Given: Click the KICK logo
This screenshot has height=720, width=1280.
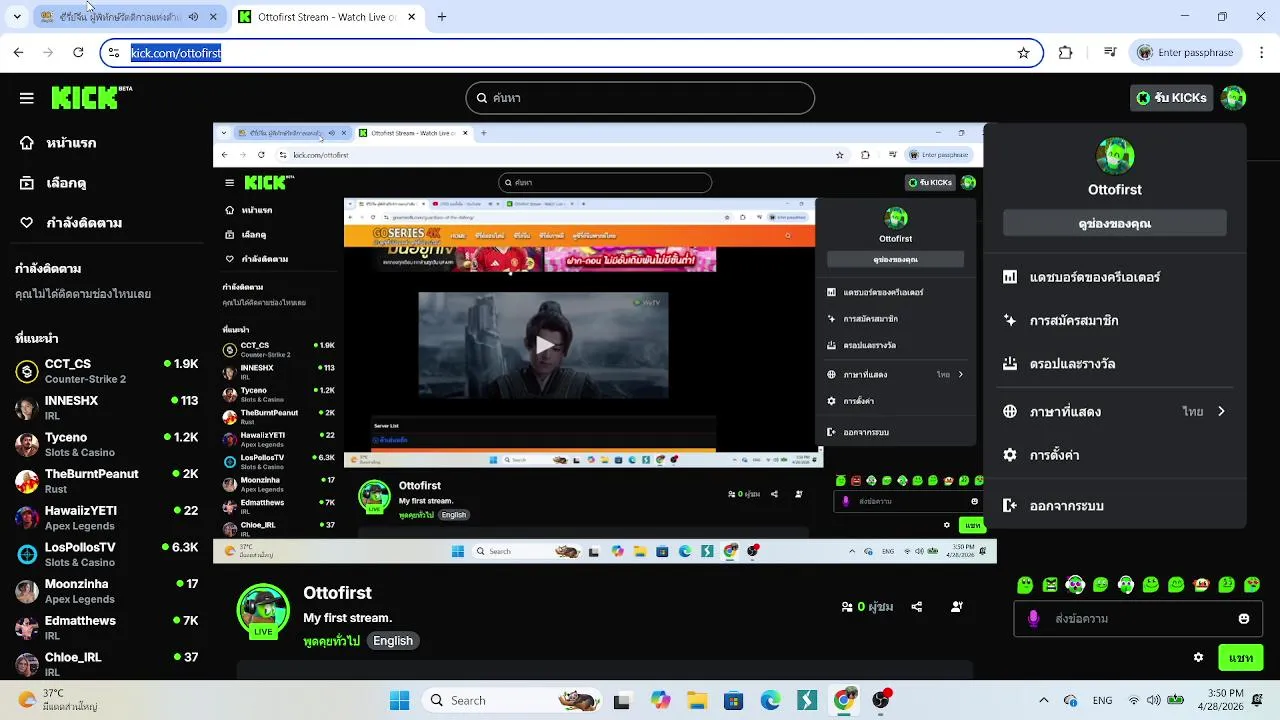Looking at the screenshot, I should click(91, 97).
